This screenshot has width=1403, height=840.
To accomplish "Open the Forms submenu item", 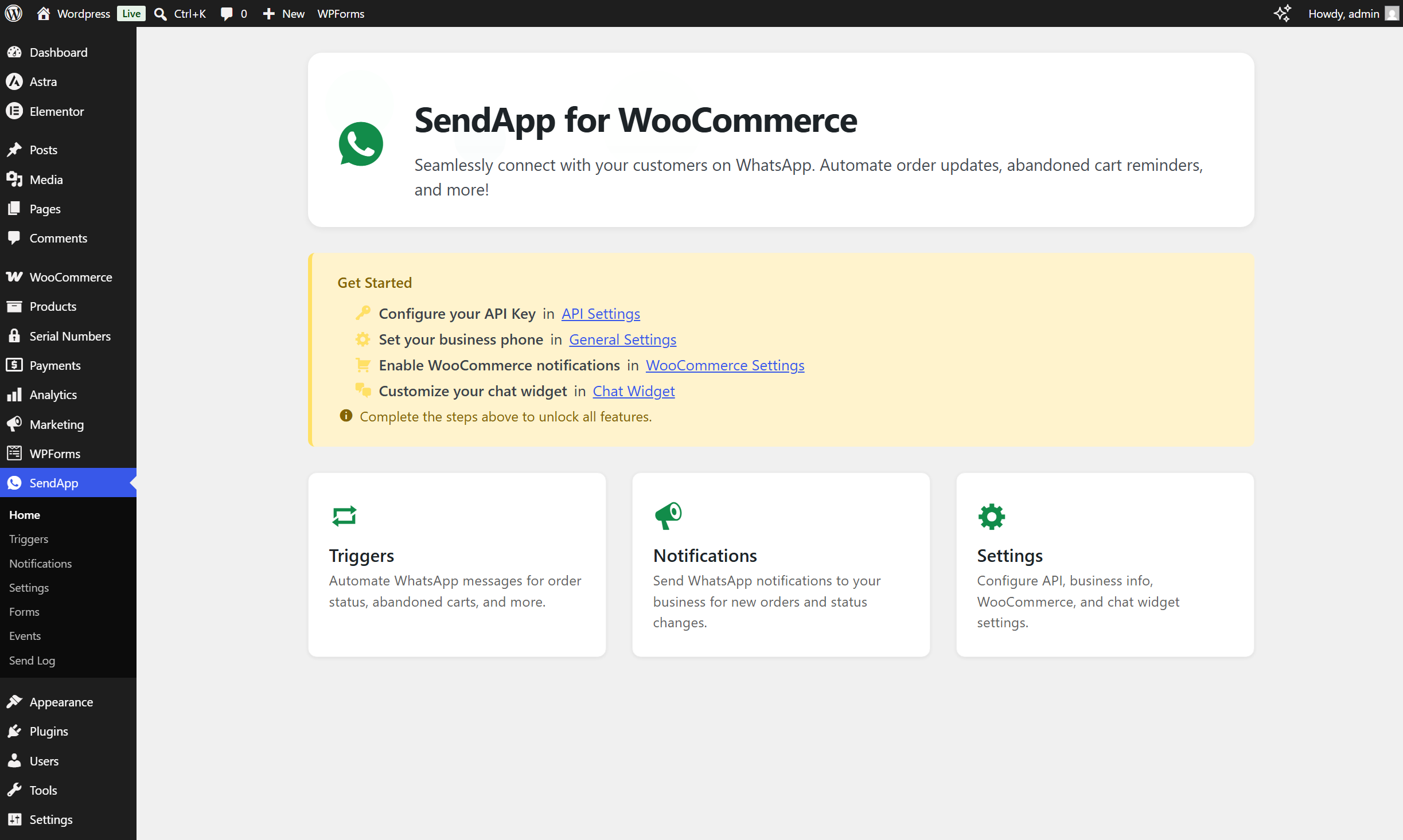I will [x=24, y=612].
